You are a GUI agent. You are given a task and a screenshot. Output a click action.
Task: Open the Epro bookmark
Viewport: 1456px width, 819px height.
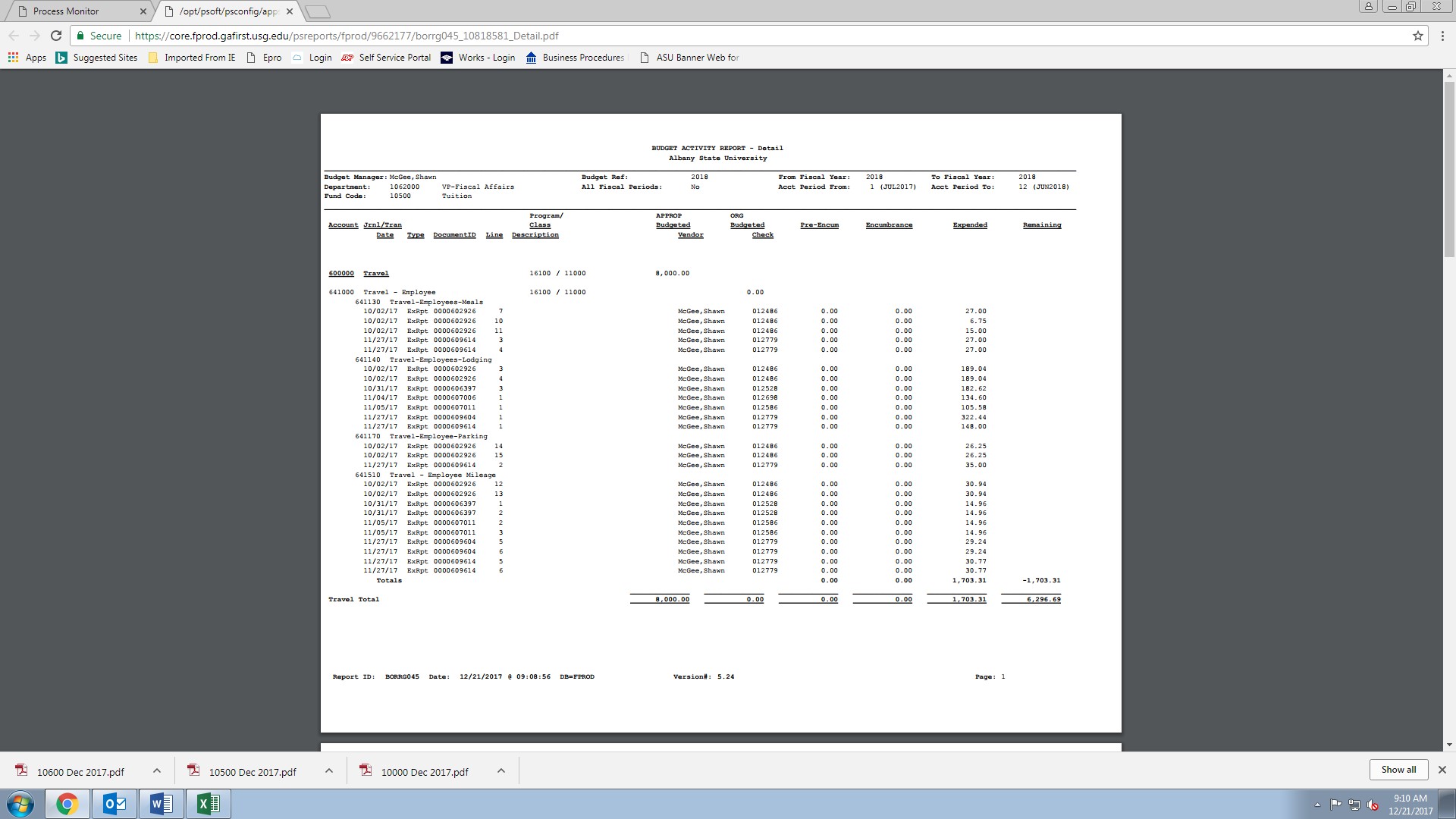264,58
